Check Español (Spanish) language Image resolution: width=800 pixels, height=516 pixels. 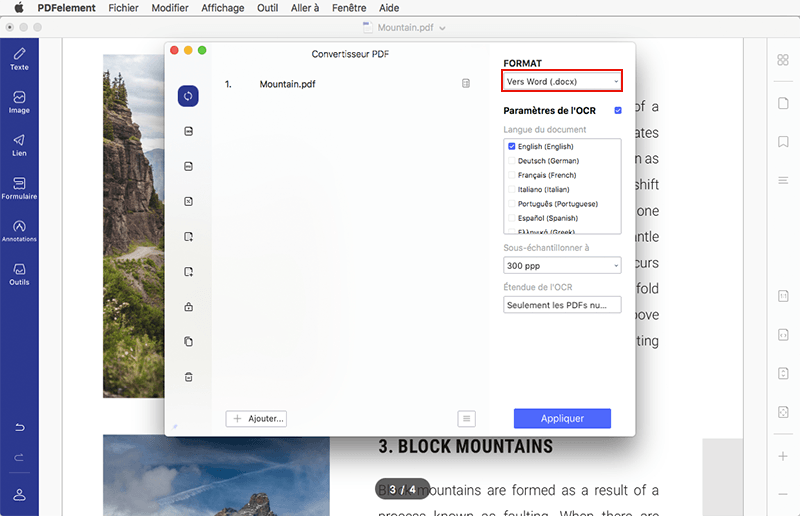coord(512,217)
